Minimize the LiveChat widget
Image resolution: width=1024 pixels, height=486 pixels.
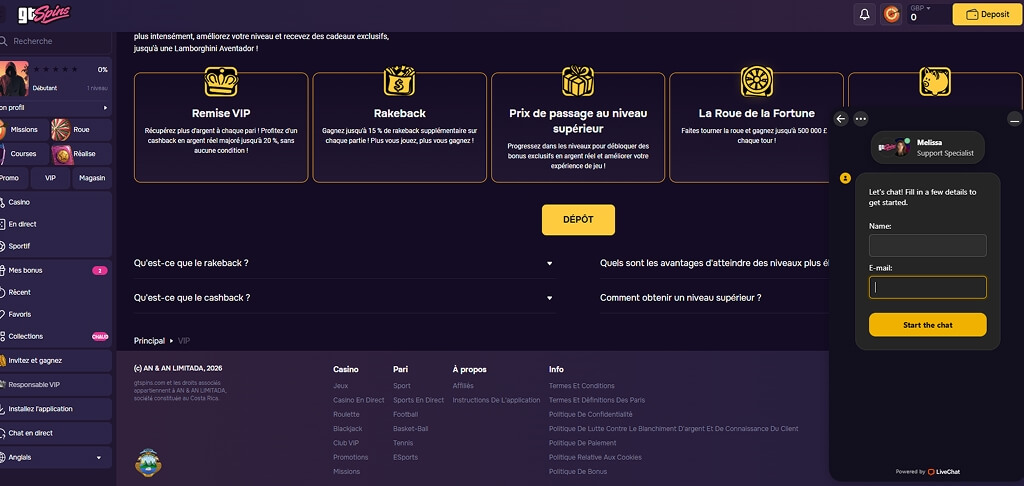[1014, 120]
